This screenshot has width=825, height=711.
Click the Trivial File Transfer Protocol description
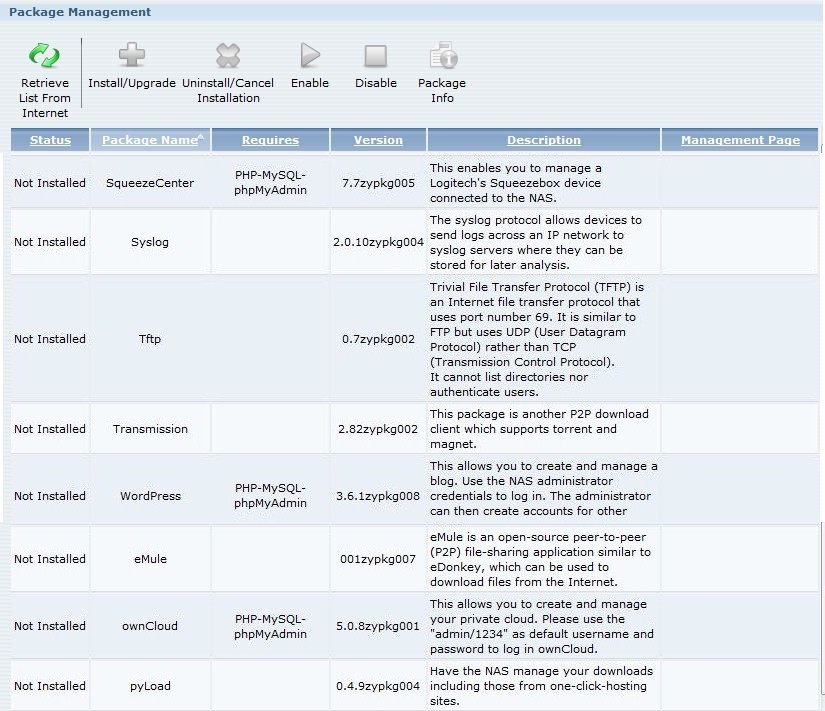[537, 339]
